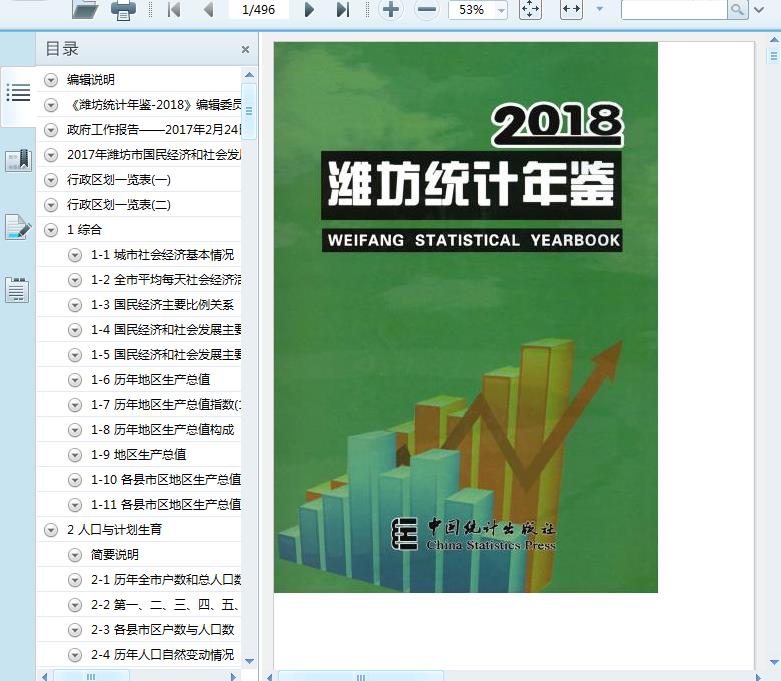Open 2-1 历年全市户数和总人口数
This screenshot has width=781, height=681.
166,579
